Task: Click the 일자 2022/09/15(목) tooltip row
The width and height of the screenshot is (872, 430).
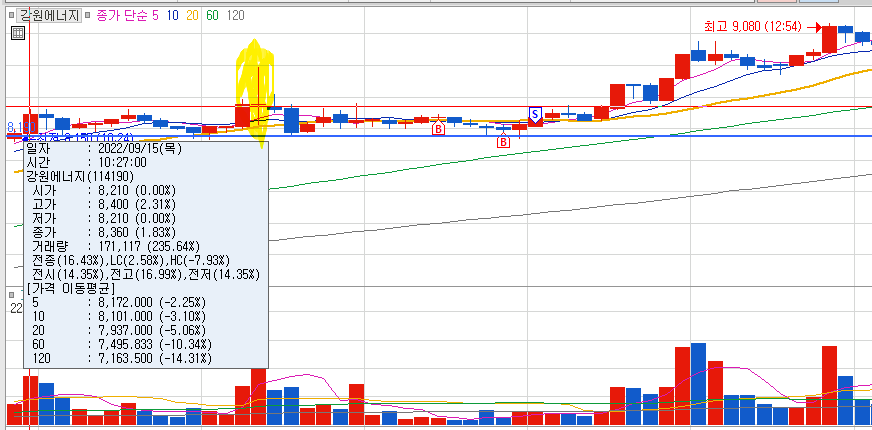Action: (105, 149)
